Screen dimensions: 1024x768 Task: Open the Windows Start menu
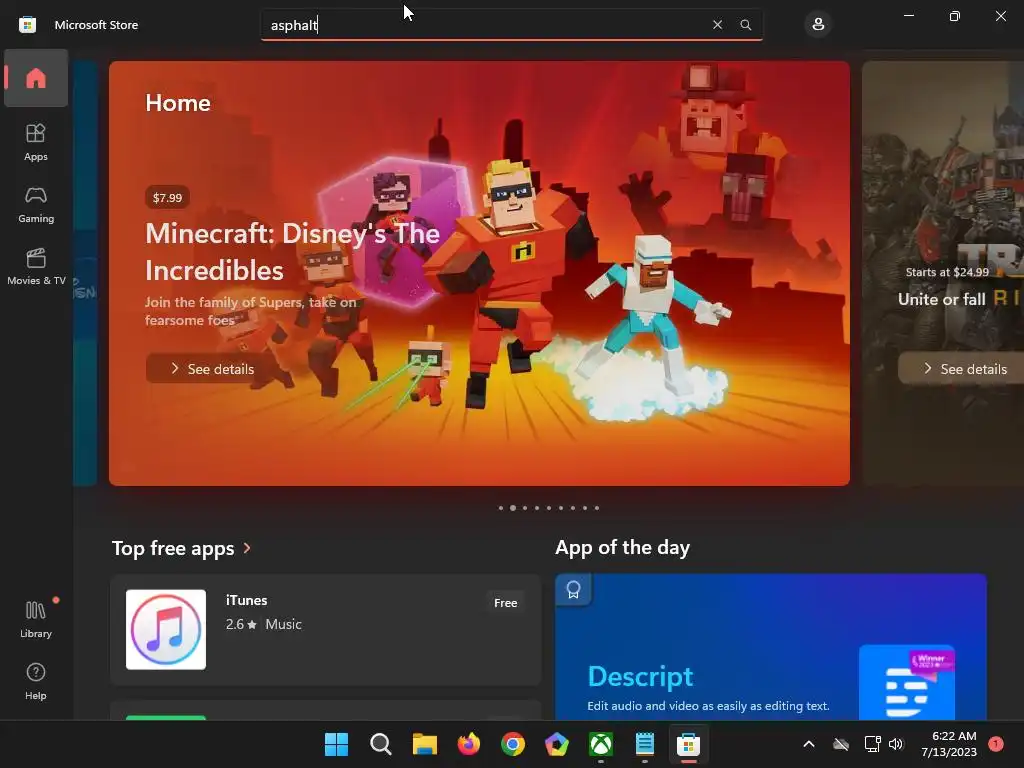click(x=336, y=744)
